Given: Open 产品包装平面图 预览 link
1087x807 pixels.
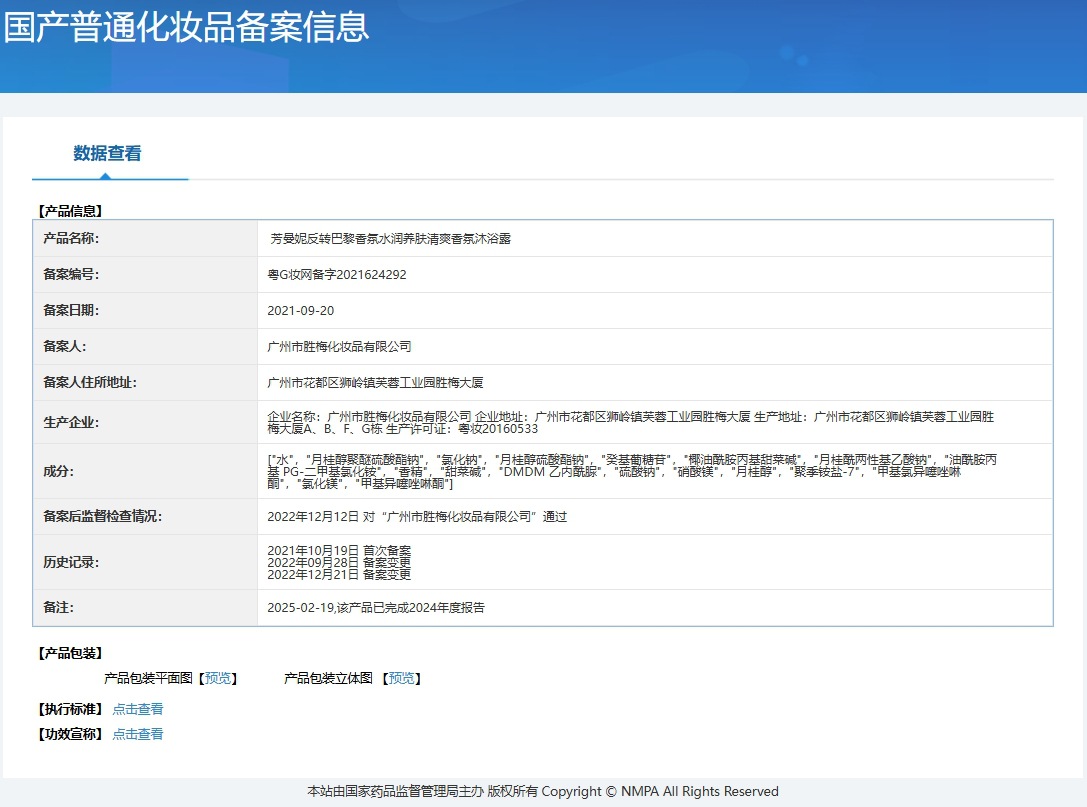Looking at the screenshot, I should (x=218, y=678).
